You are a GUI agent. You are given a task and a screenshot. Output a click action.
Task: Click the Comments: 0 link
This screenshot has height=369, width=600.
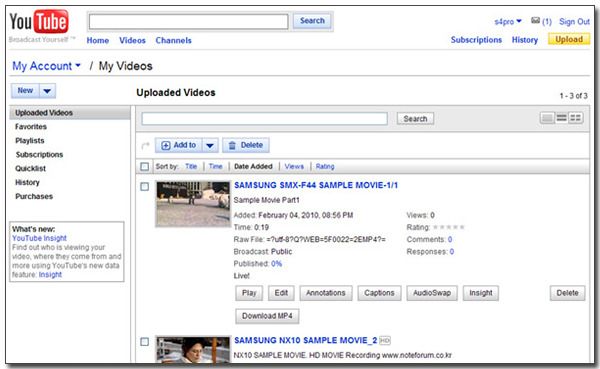point(450,240)
